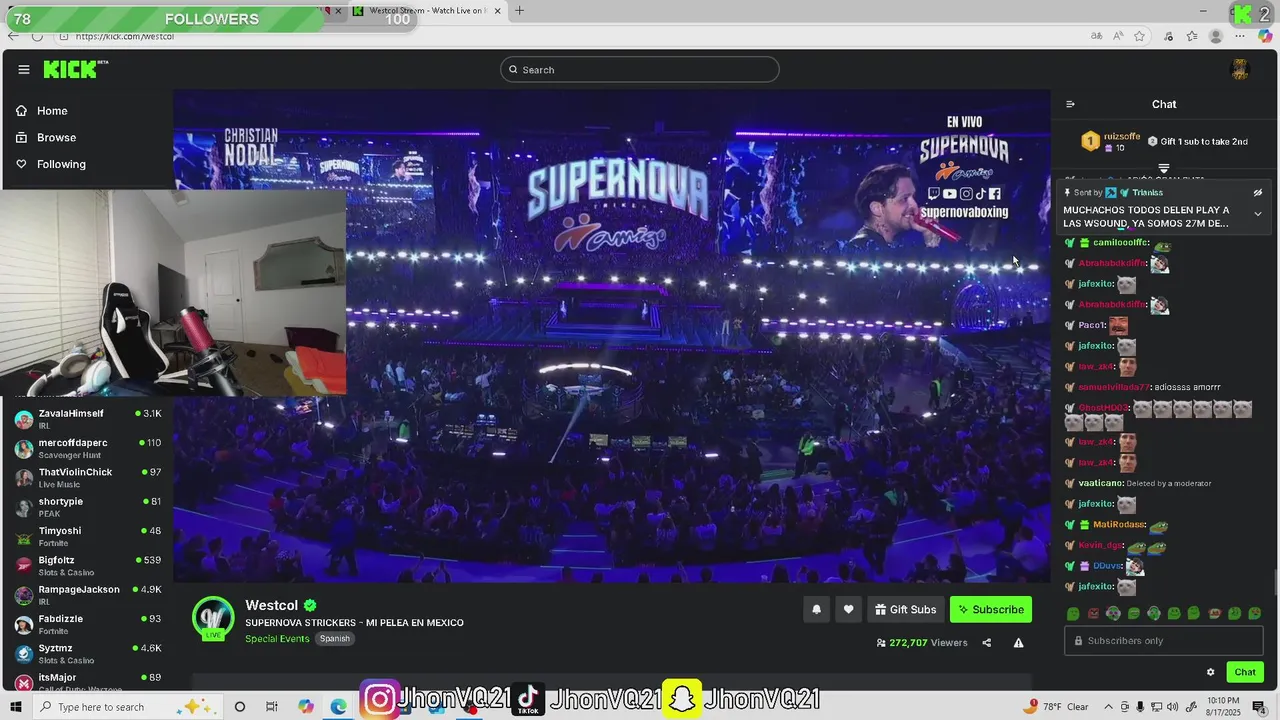Click the Kick search field

click(x=640, y=69)
